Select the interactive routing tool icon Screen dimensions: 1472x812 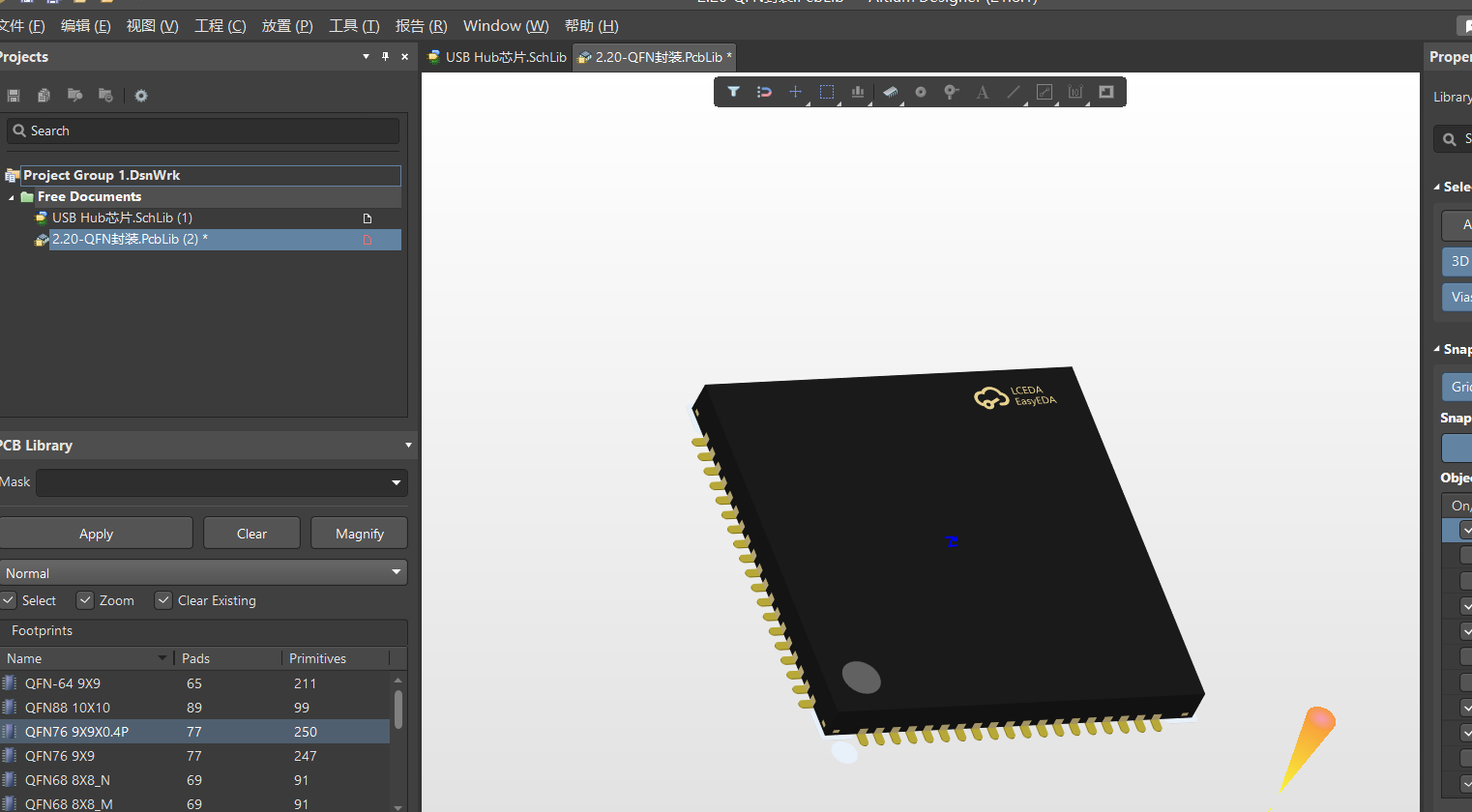pos(1045,92)
